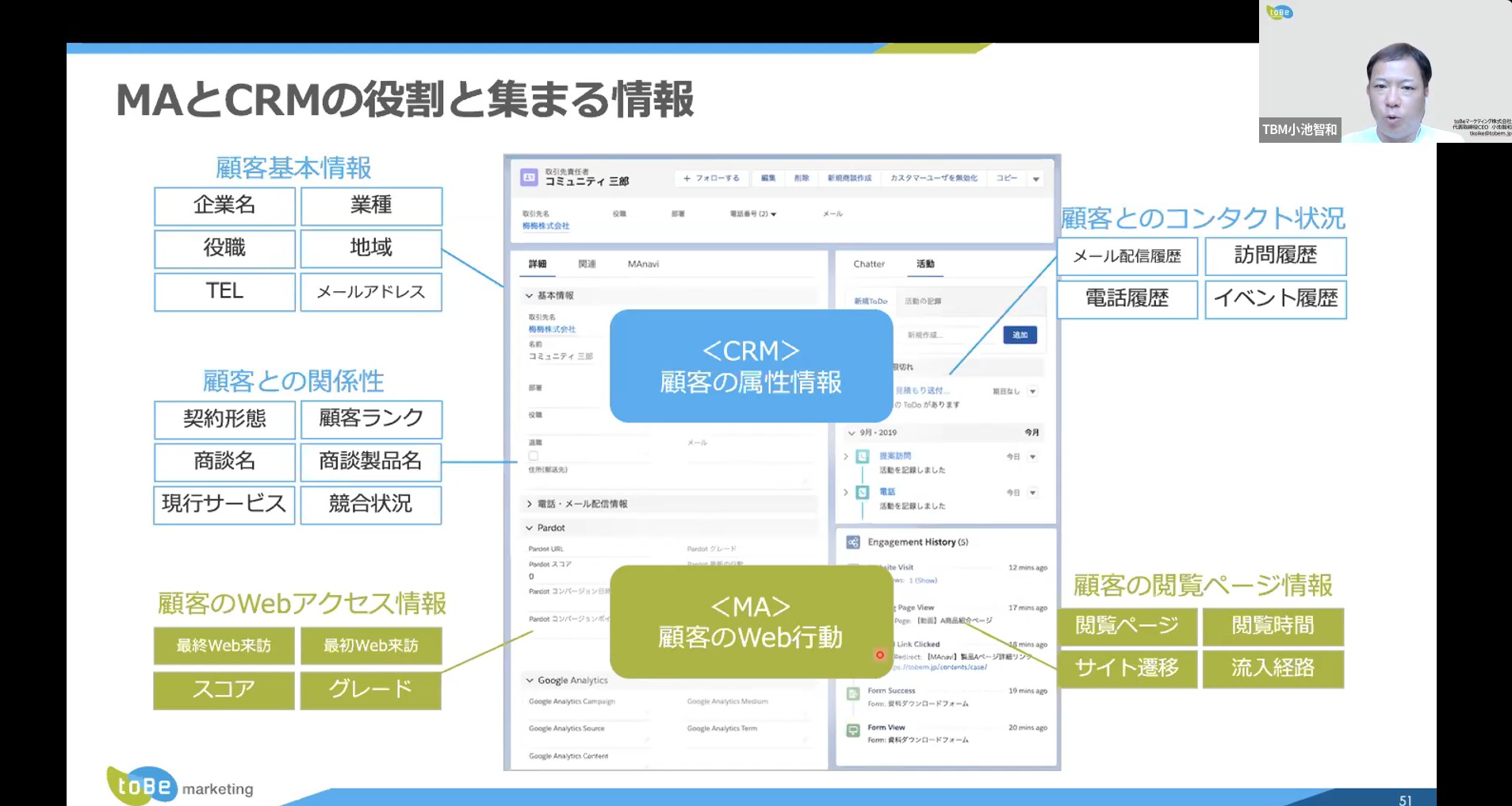Click the TBM小池智和 name label

pos(1300,129)
